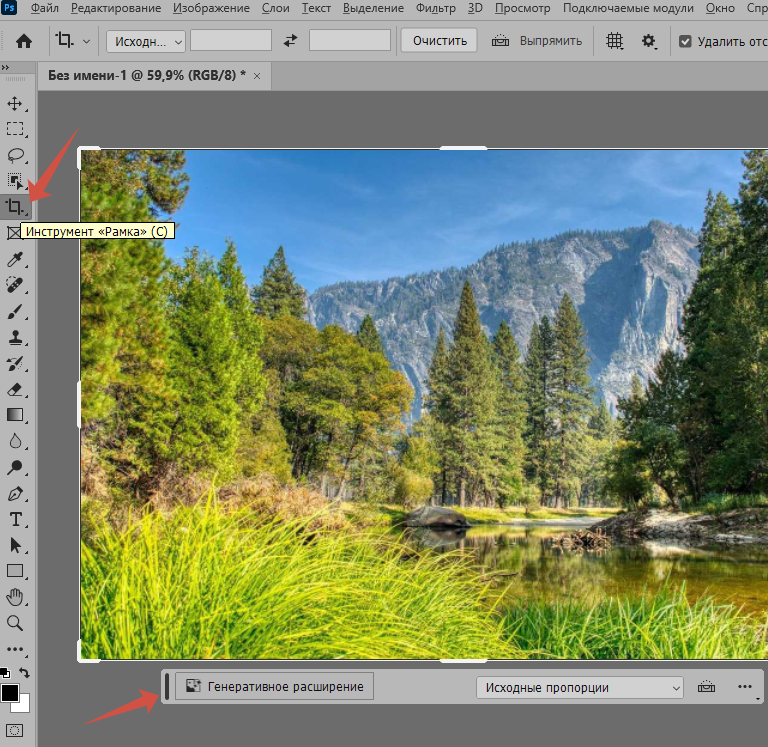Select the Brush tool
The height and width of the screenshot is (747, 768).
coord(15,312)
